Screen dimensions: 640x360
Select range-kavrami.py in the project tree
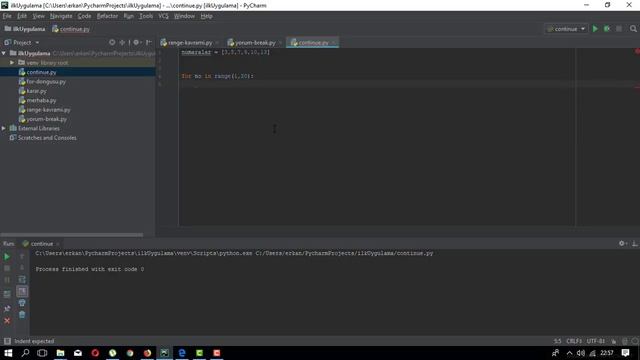48,110
